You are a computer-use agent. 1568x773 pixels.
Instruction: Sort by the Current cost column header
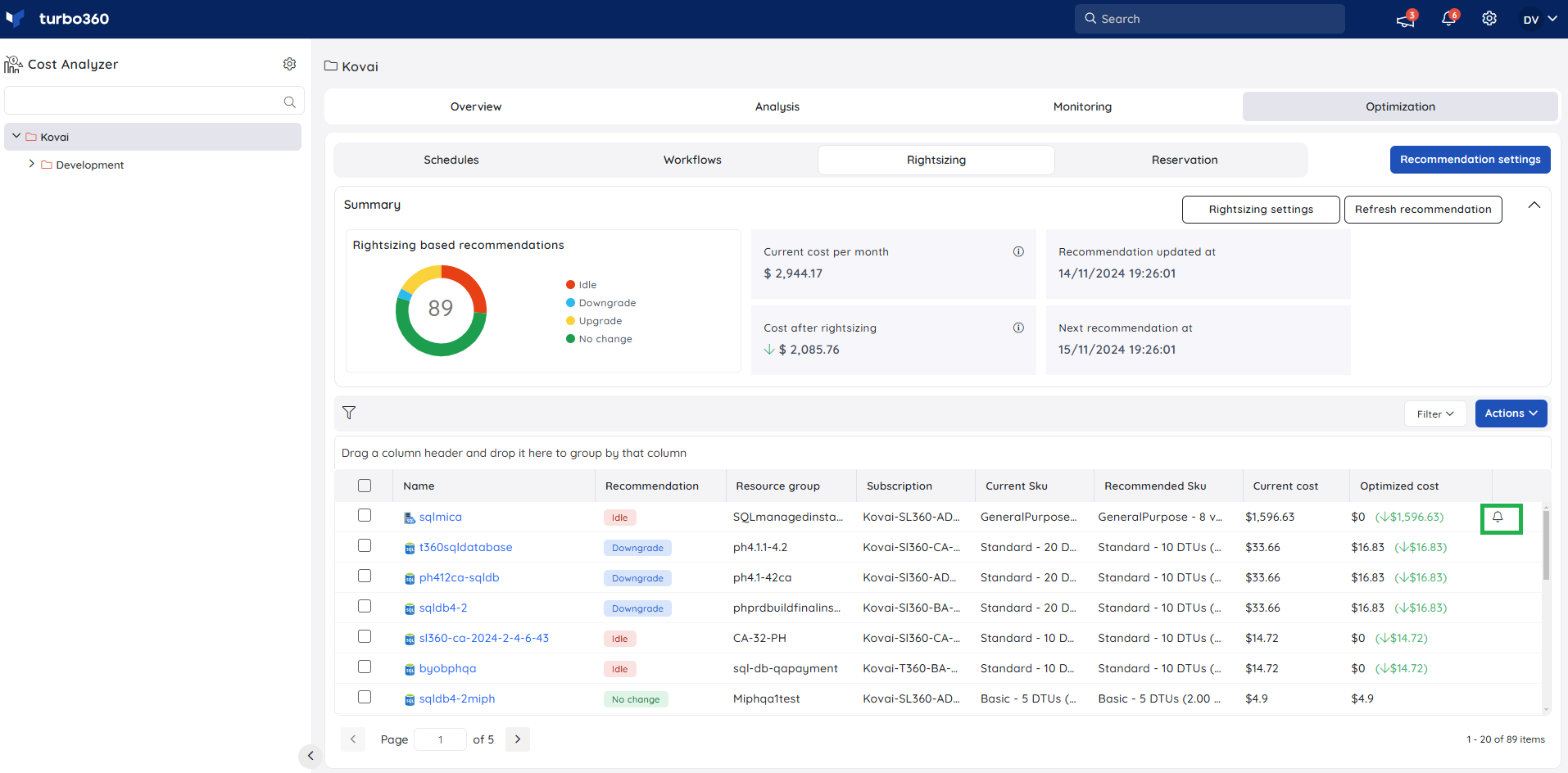click(1285, 486)
